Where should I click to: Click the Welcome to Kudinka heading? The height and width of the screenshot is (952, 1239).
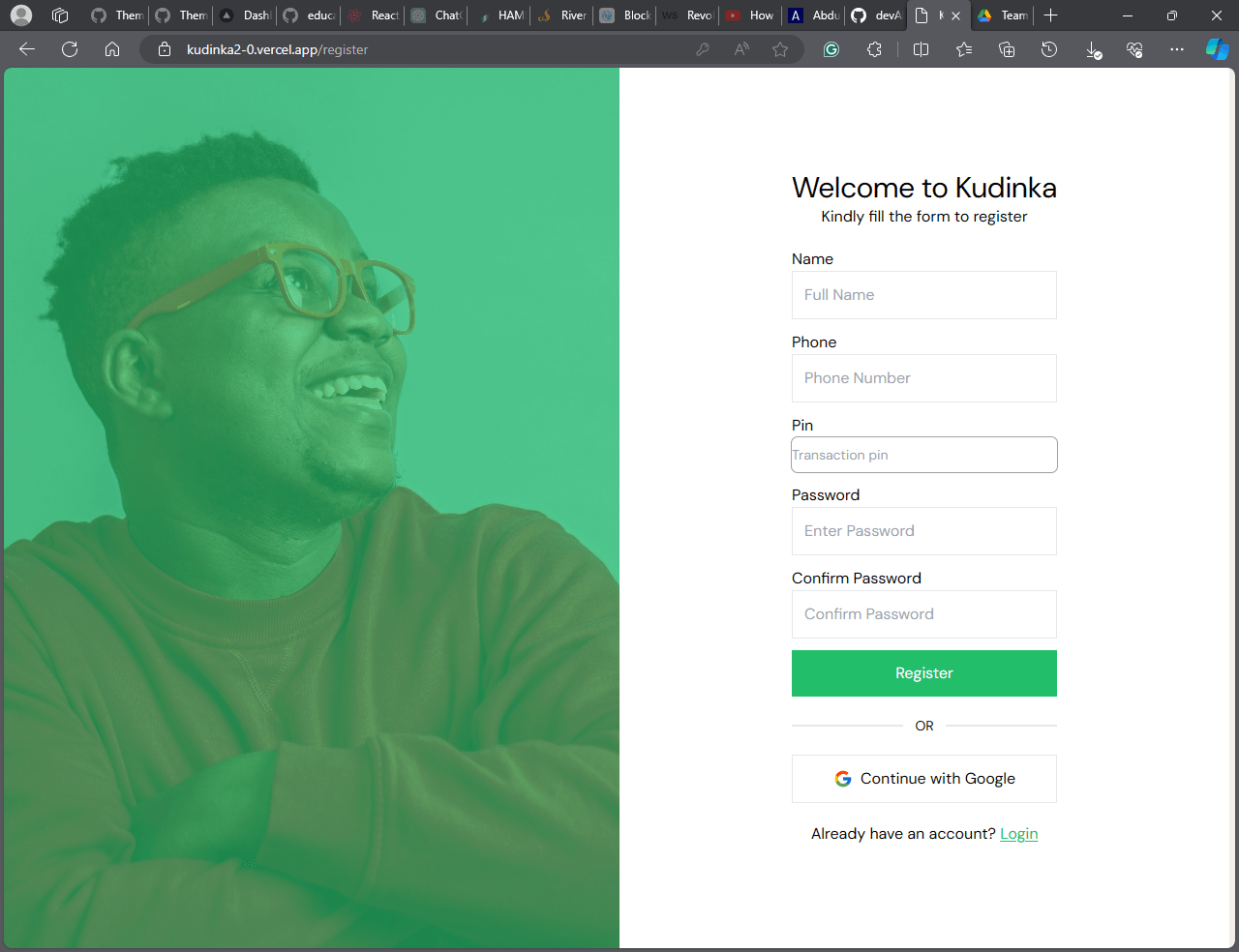tap(924, 188)
